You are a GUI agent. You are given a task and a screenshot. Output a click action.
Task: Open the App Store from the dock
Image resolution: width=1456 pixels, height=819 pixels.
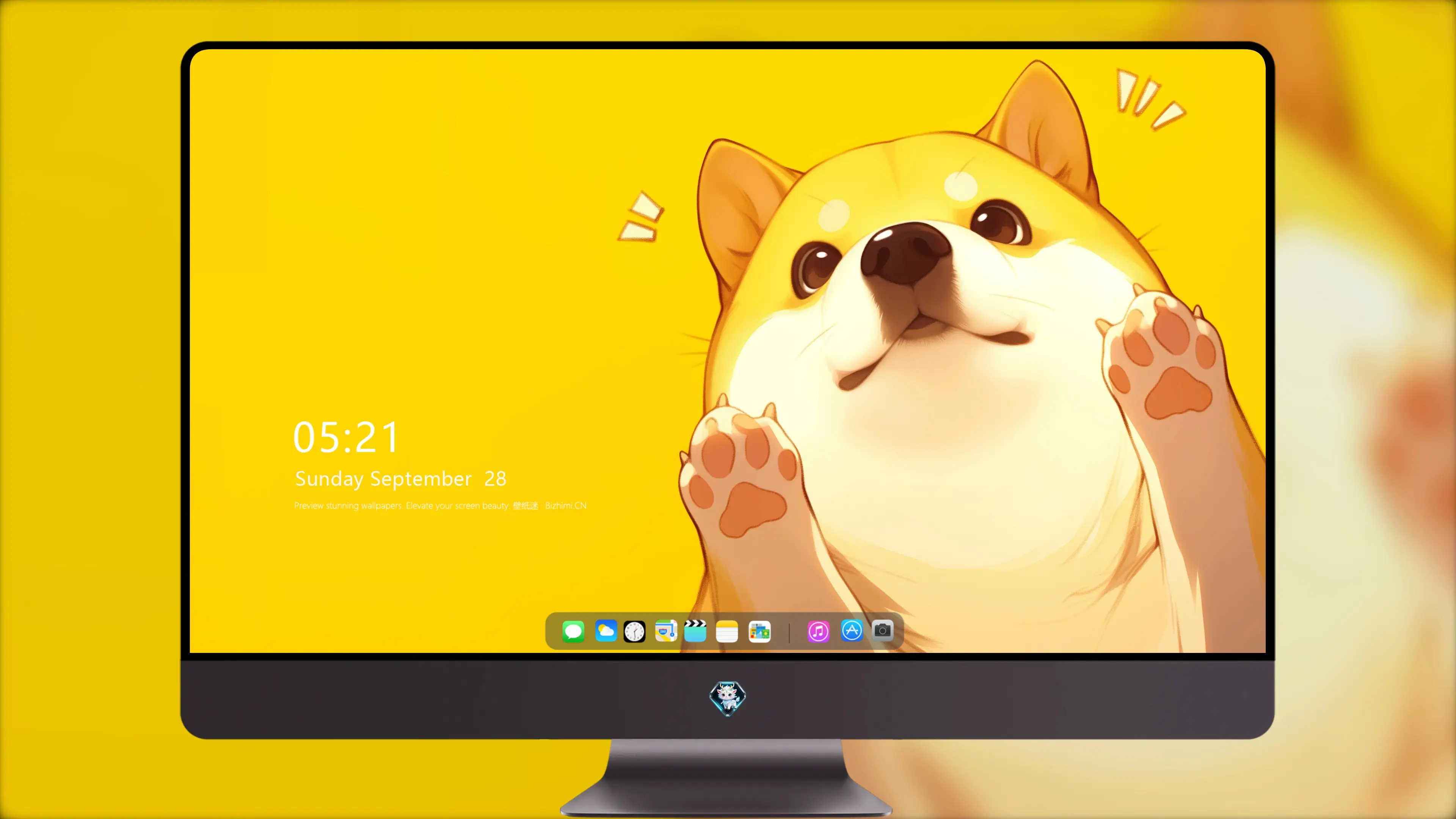[x=852, y=630]
